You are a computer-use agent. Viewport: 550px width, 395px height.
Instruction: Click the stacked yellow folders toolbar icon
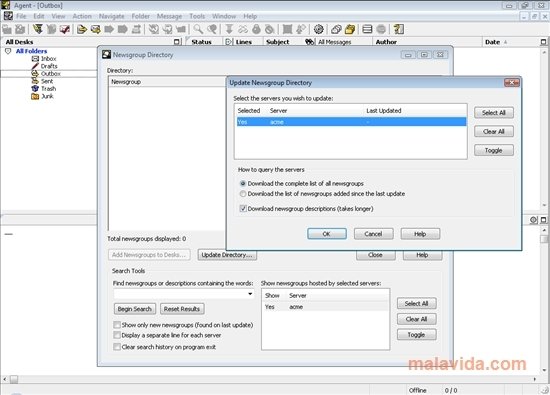[x=350, y=29]
